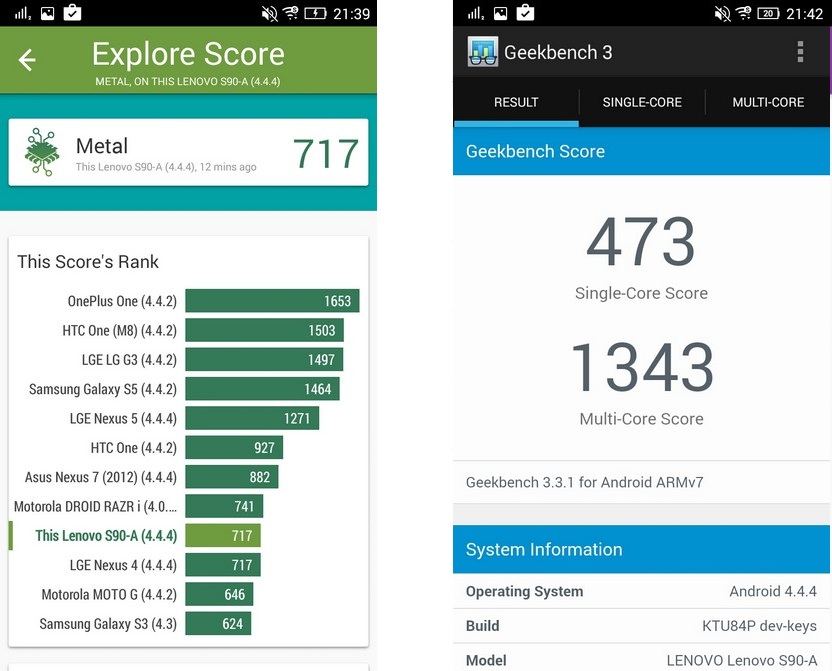Screen dimensions: 832x671
Task: Tap the Wi-Fi icon in left status bar
Action: [x=291, y=13]
